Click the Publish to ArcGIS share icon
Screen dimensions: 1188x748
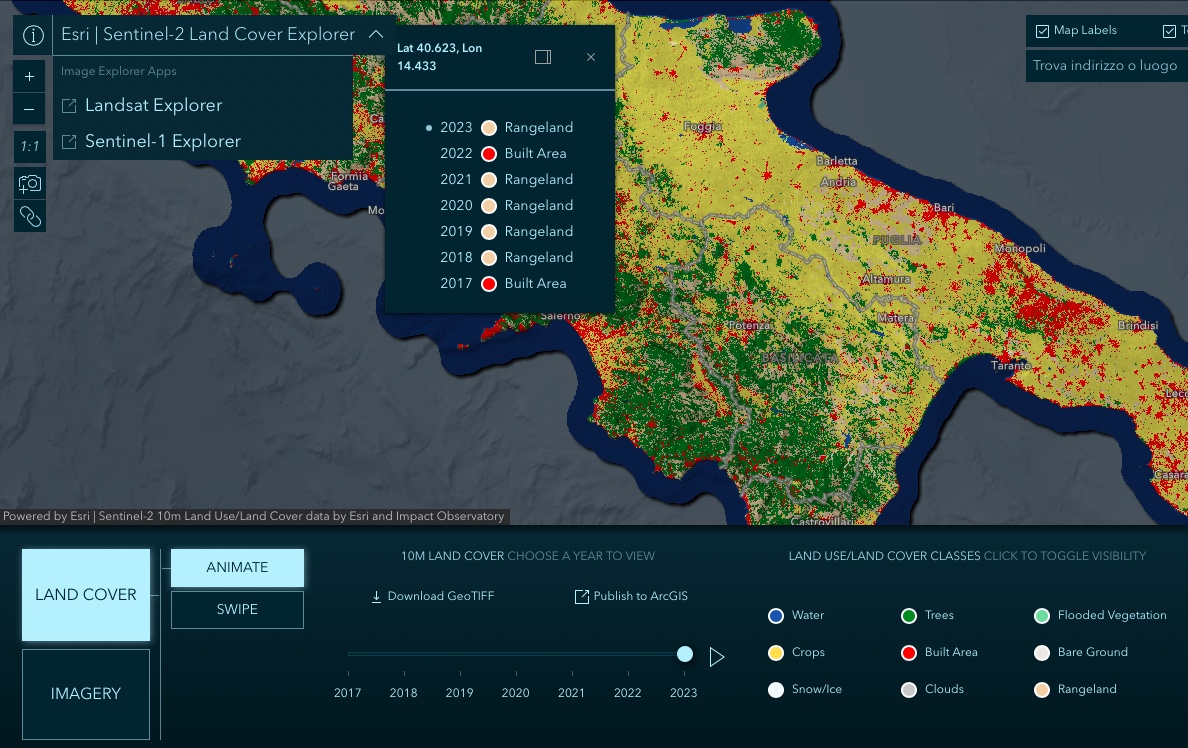(581, 597)
